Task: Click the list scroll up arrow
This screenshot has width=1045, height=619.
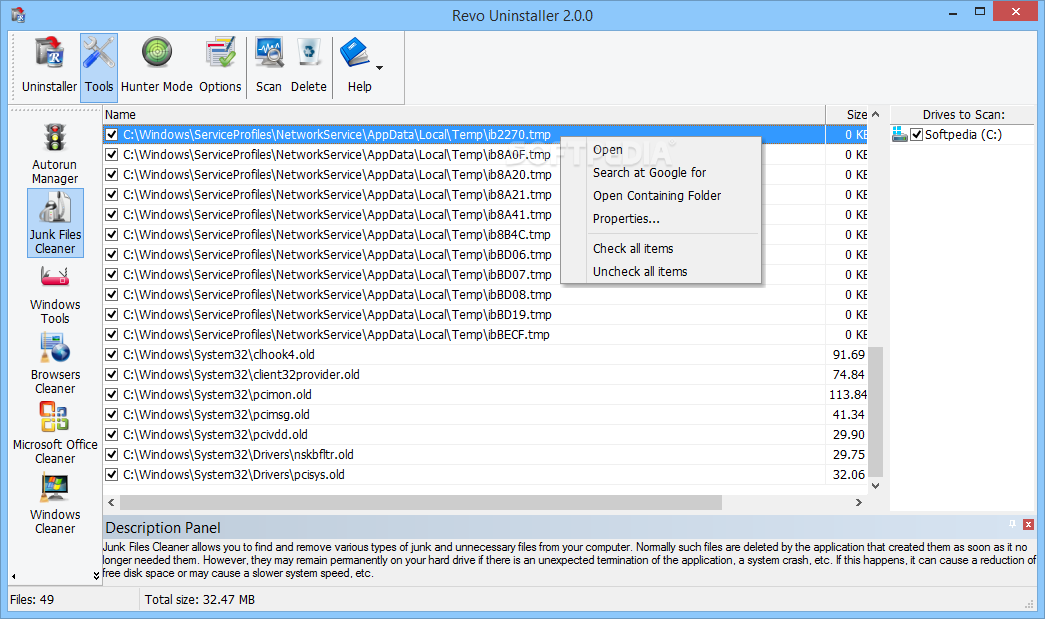Action: click(876, 115)
